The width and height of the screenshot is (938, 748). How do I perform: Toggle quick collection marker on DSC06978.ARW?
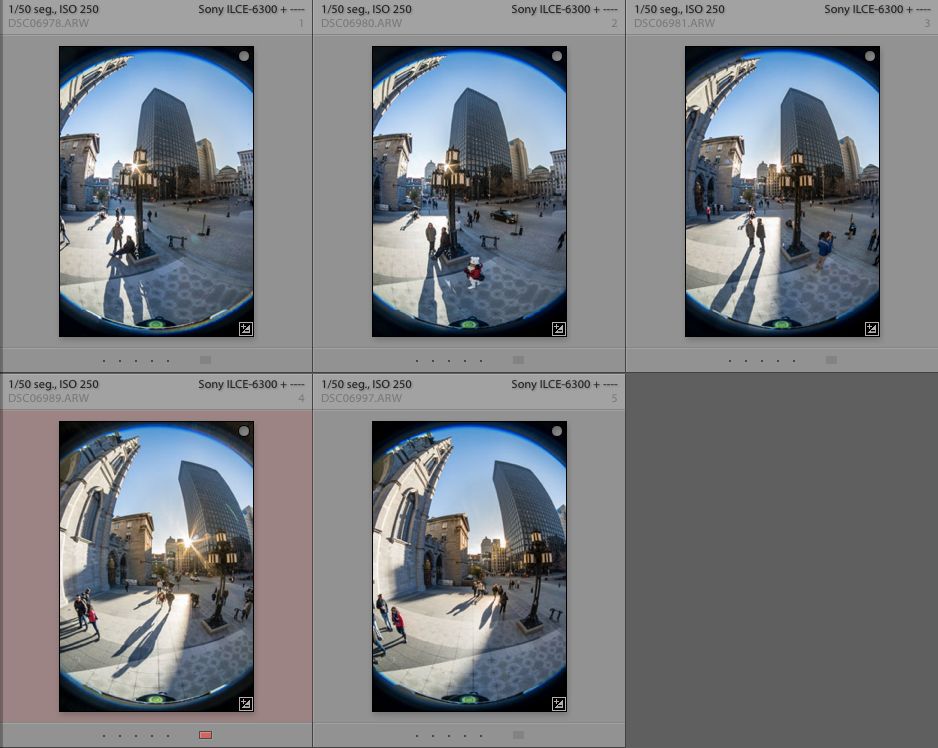click(x=244, y=57)
